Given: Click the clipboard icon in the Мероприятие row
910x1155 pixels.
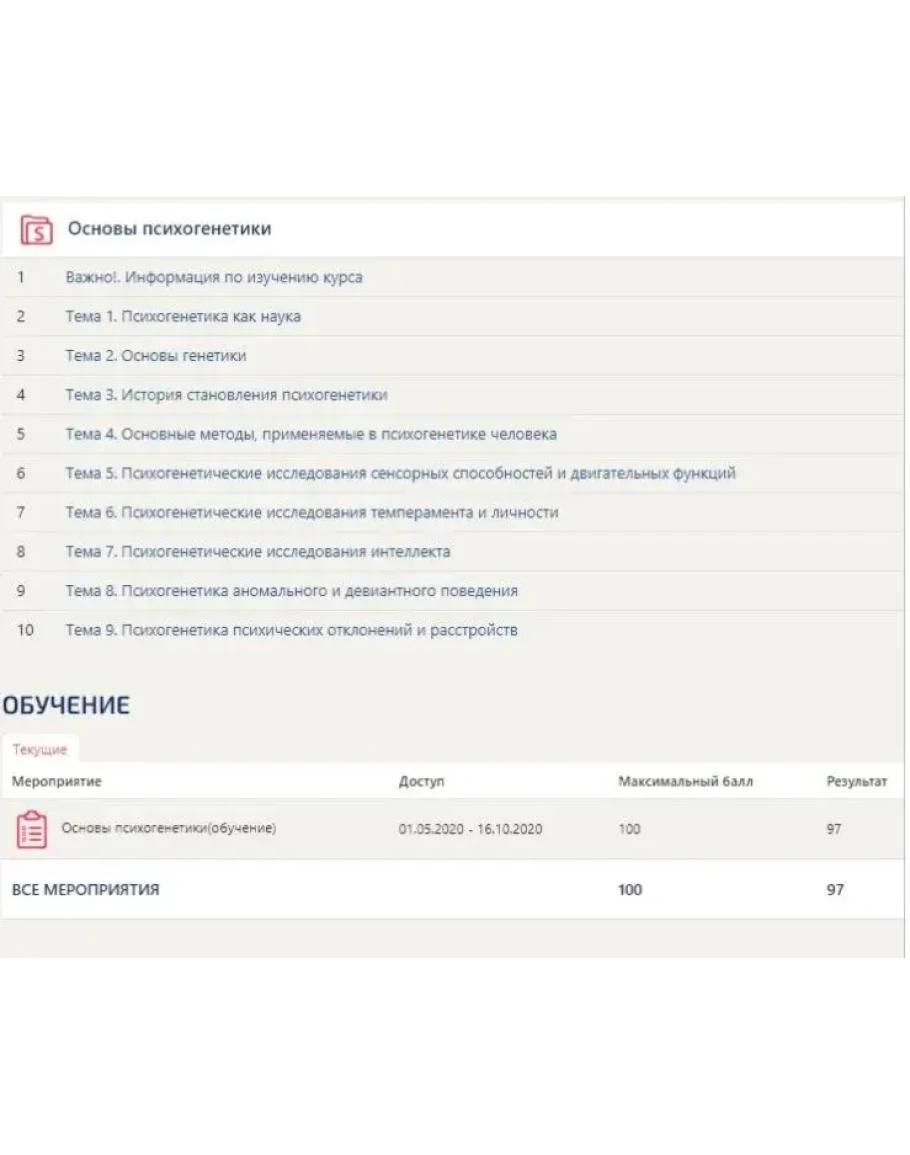Looking at the screenshot, I should coord(32,829).
